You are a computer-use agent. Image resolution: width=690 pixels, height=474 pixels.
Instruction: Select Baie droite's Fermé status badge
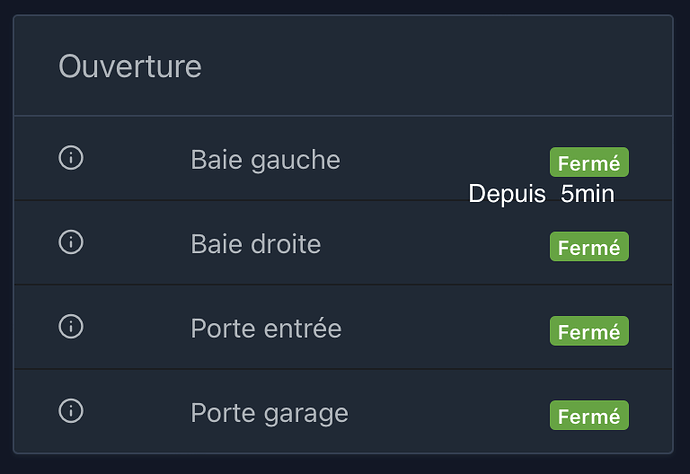[589, 247]
